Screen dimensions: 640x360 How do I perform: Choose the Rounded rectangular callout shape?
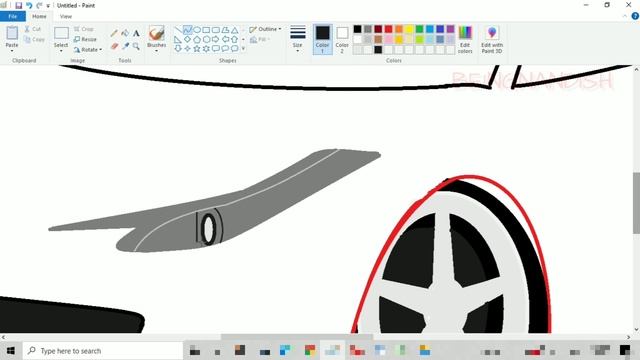click(x=216, y=49)
